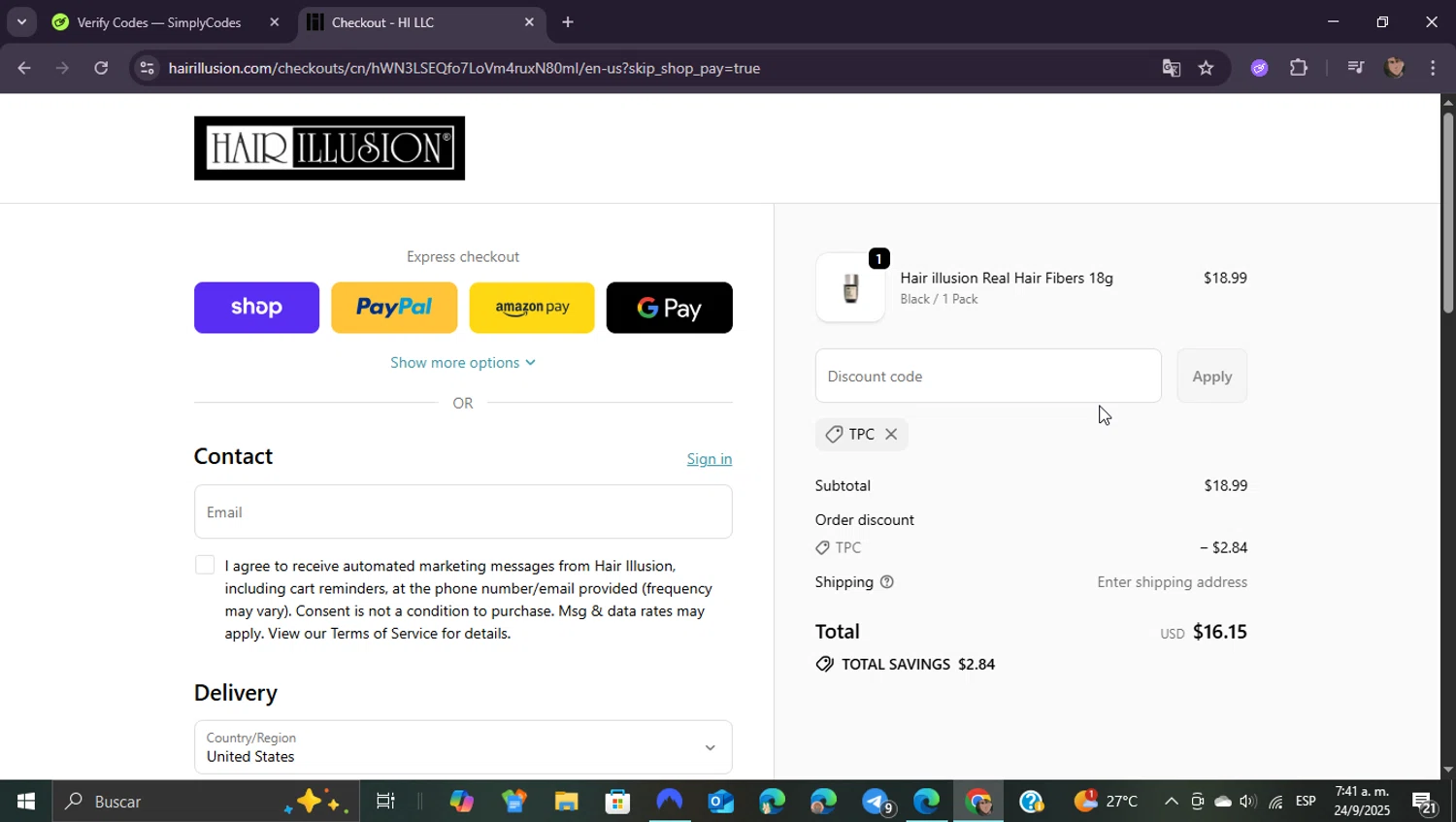Choose Google Pay express checkout
This screenshot has height=822, width=1456.
coord(670,308)
